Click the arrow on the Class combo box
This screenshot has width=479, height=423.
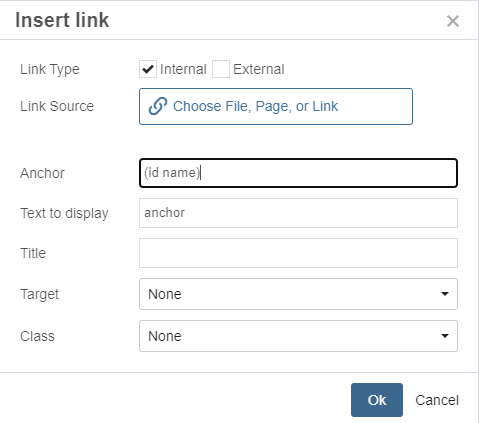coord(445,336)
